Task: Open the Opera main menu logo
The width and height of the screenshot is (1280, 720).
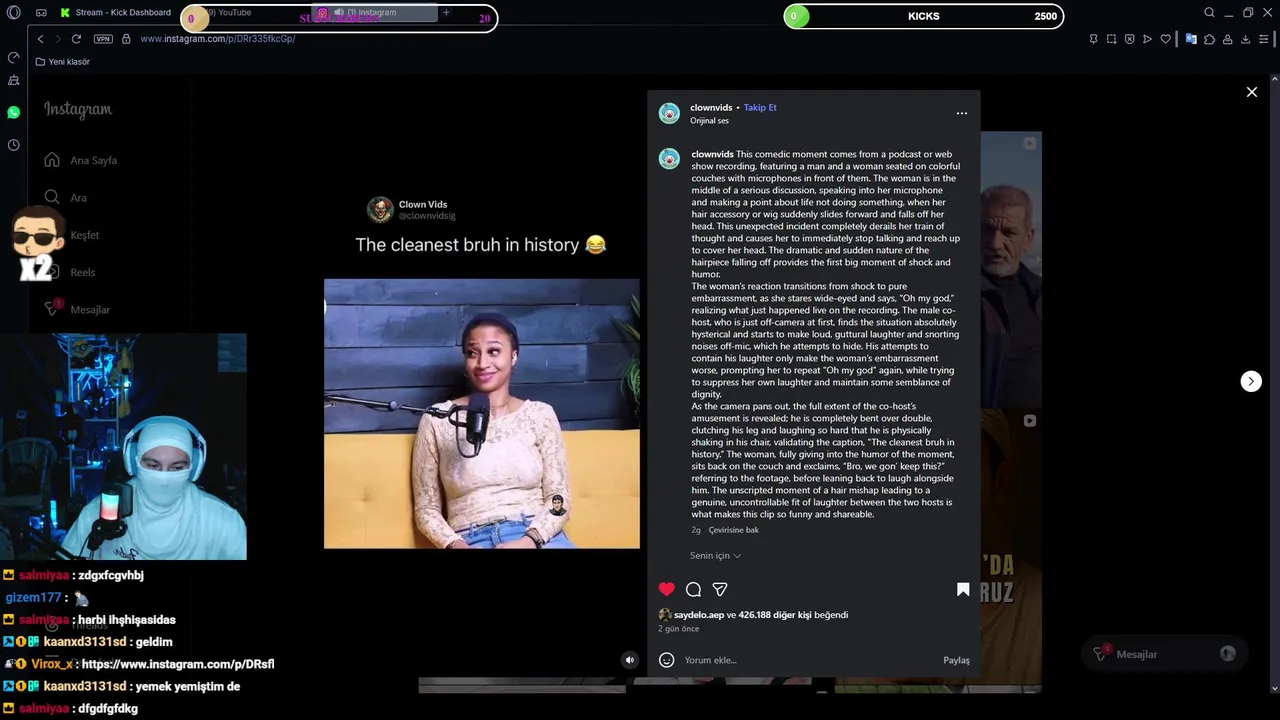Action: click(13, 13)
